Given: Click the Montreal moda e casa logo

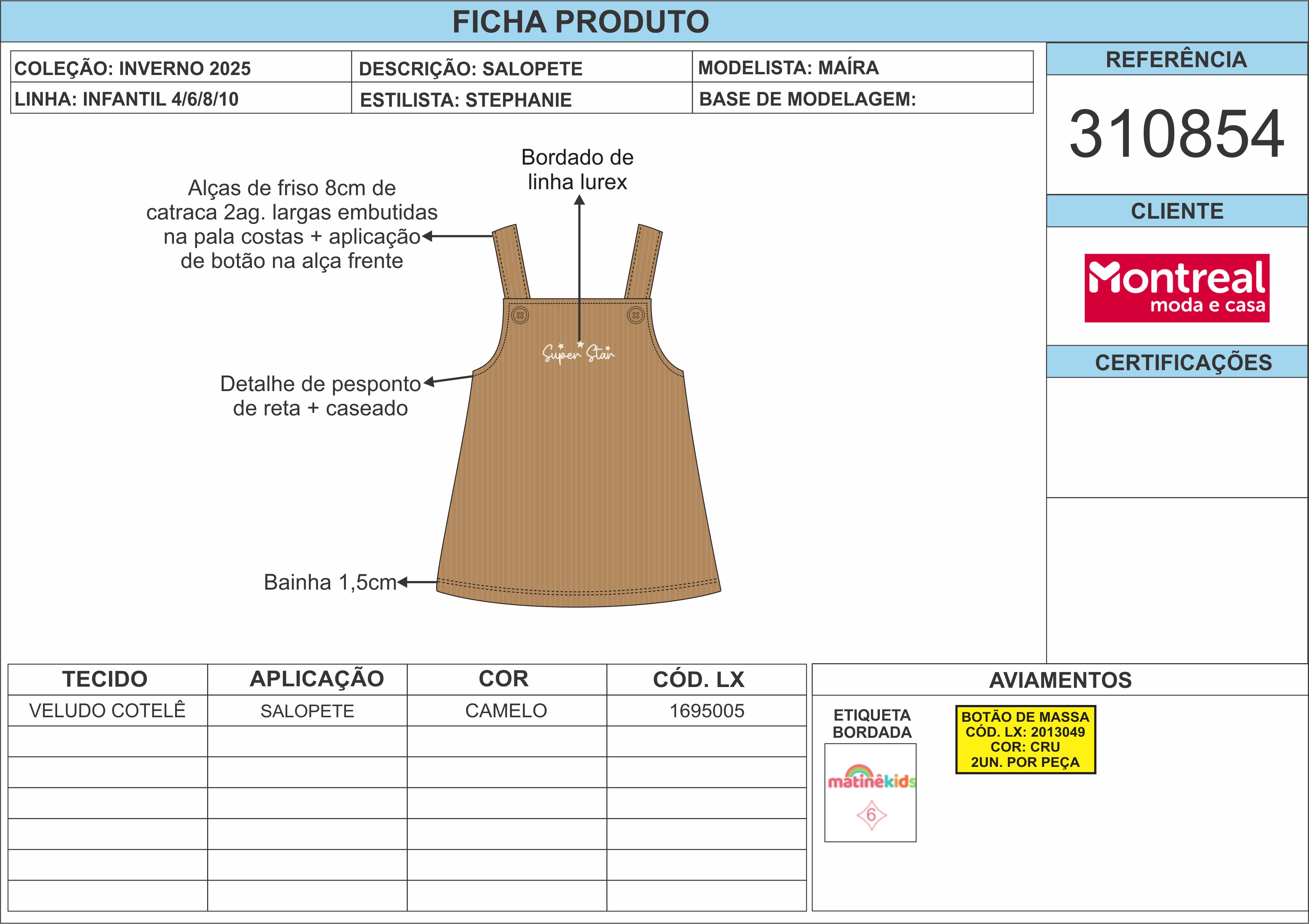Looking at the screenshot, I should (1176, 288).
